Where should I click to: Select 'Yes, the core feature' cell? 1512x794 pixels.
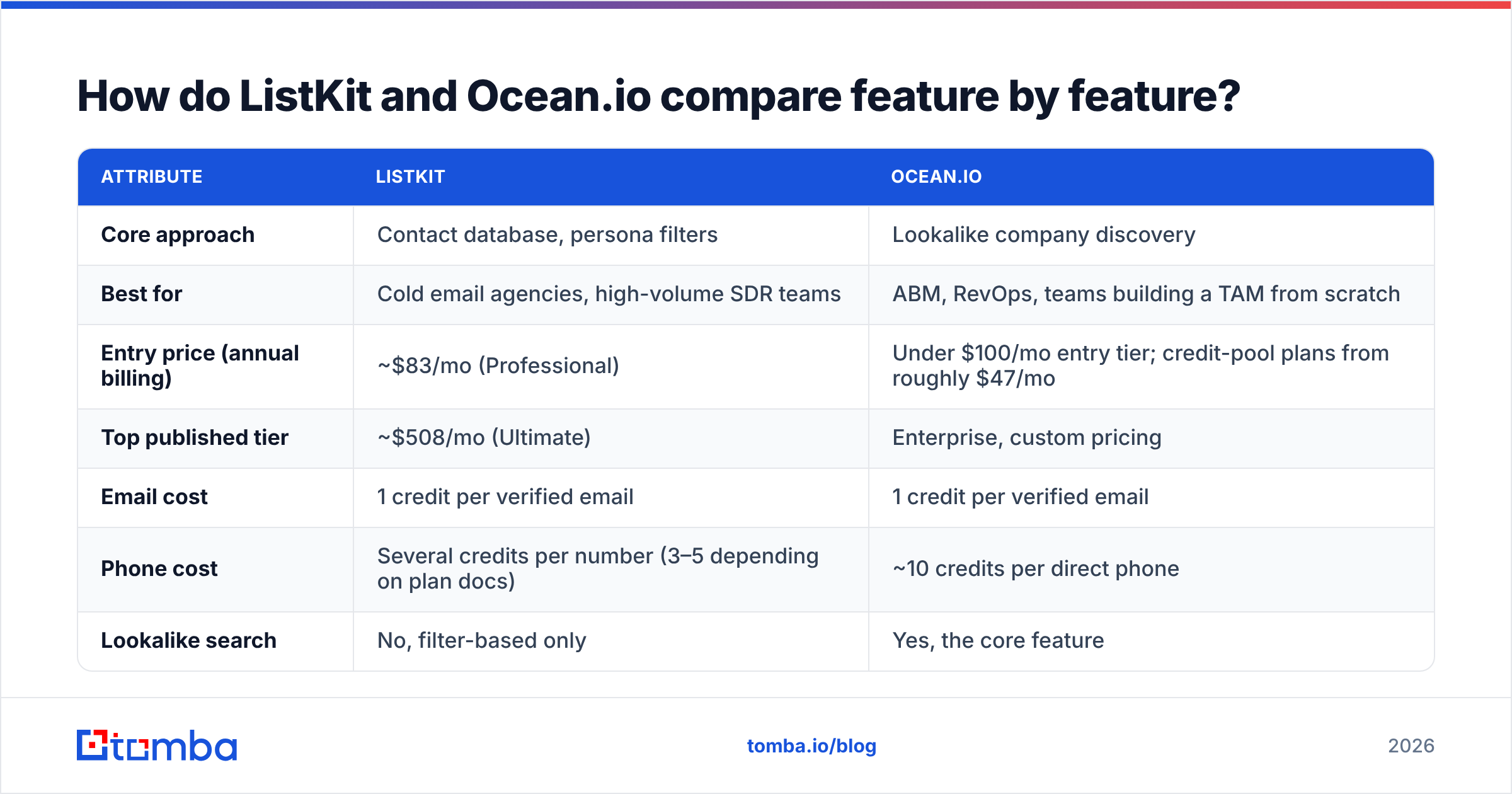[999, 641]
